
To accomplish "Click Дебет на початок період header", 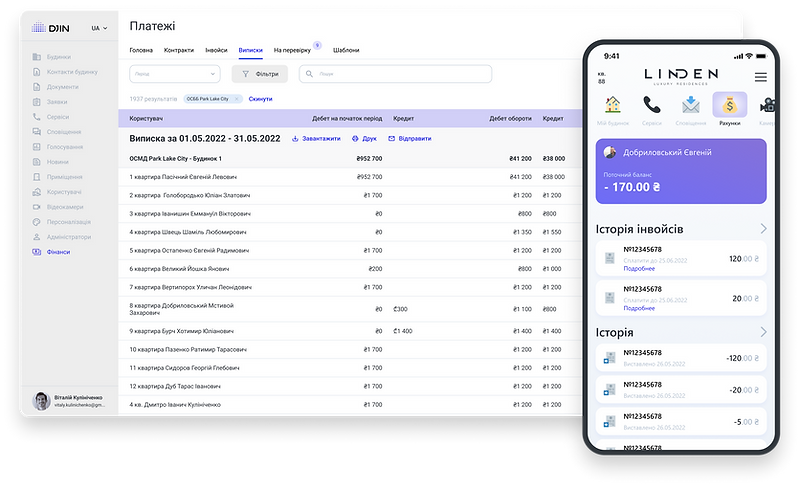I will tap(347, 118).
